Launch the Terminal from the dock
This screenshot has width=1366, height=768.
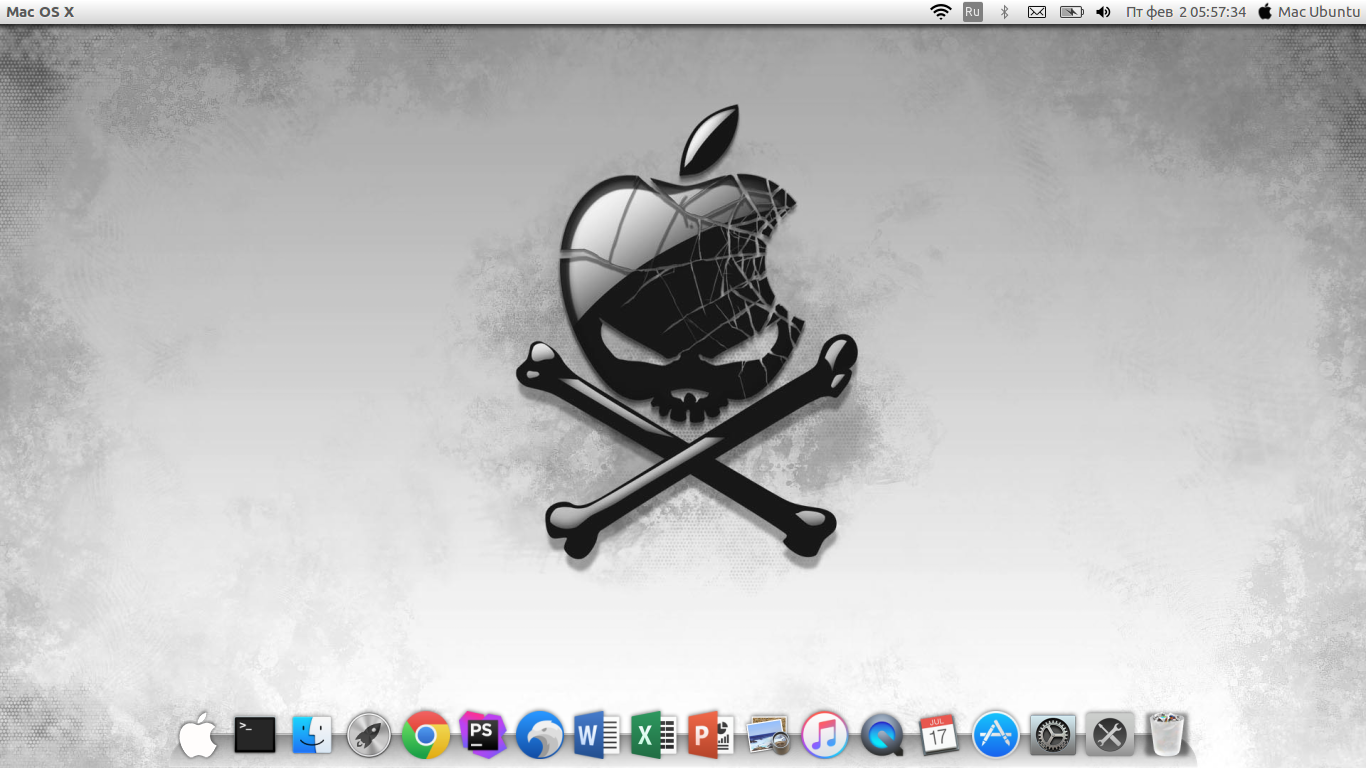coord(255,735)
